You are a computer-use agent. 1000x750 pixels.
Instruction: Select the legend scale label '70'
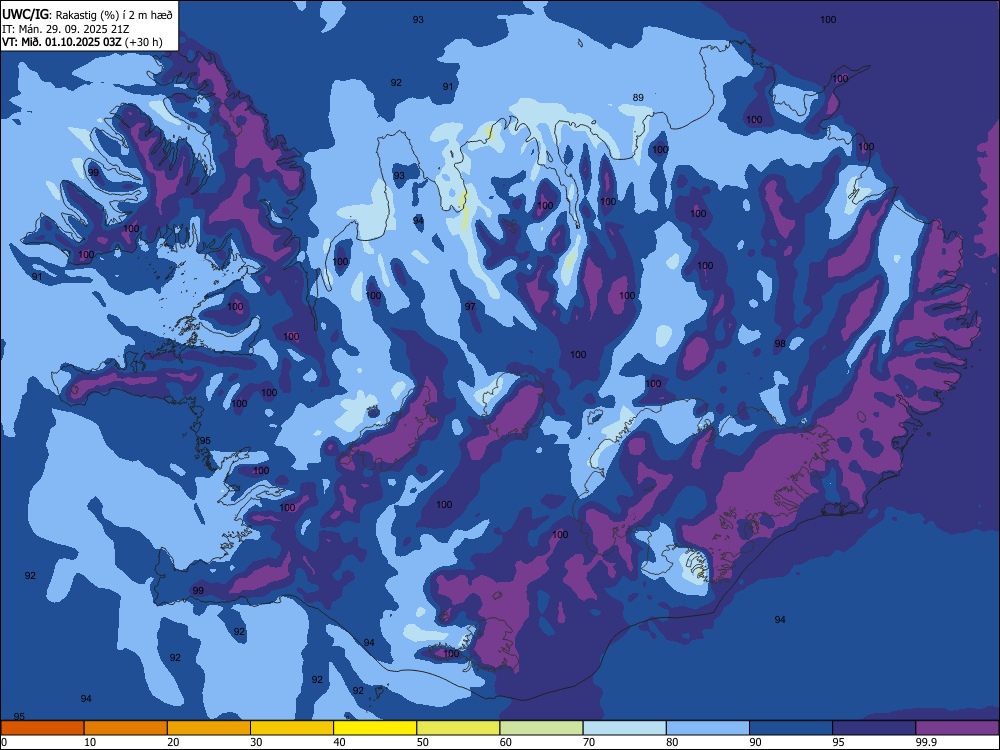click(x=589, y=742)
